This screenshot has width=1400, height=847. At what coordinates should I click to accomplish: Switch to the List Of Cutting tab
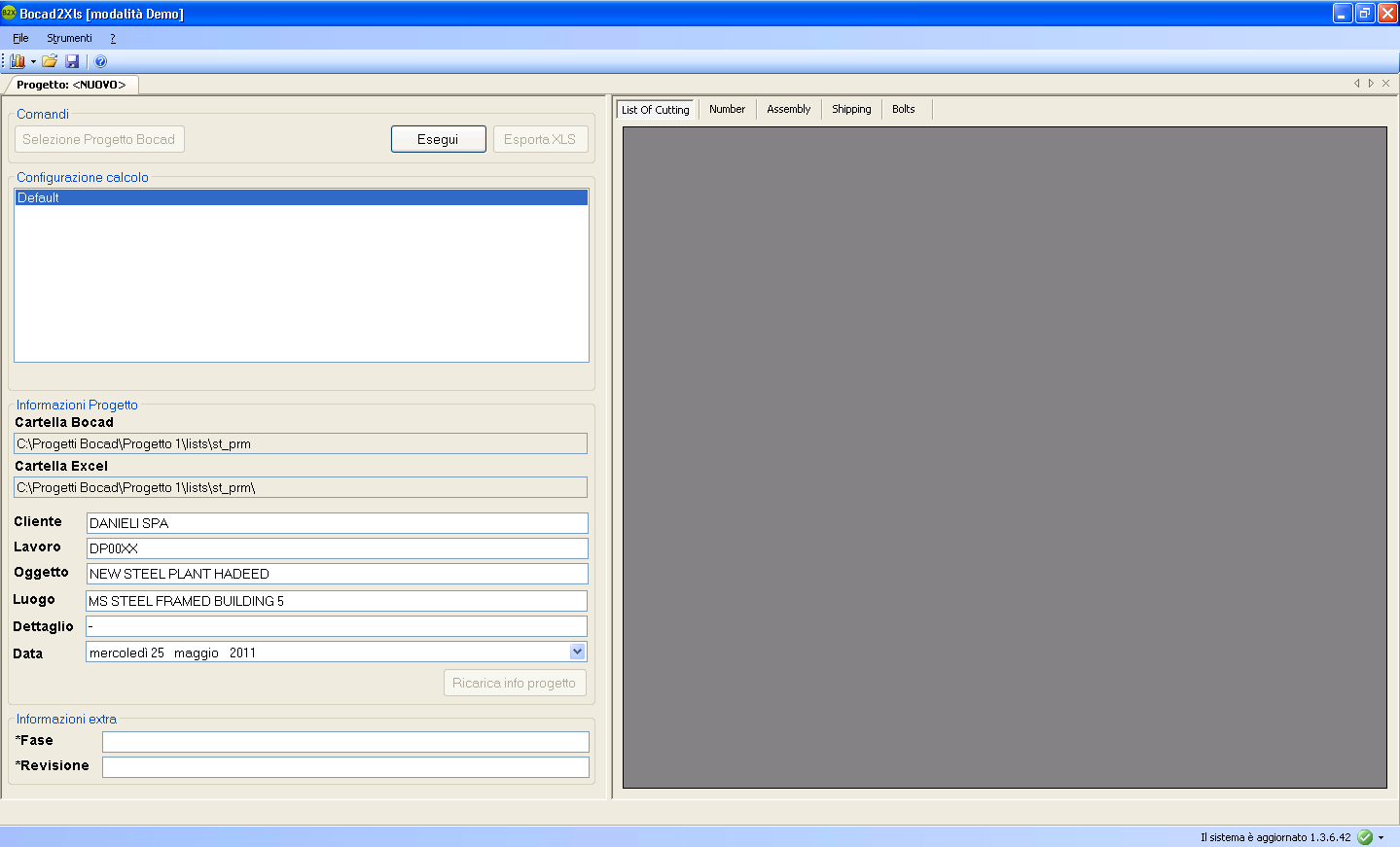pos(656,110)
